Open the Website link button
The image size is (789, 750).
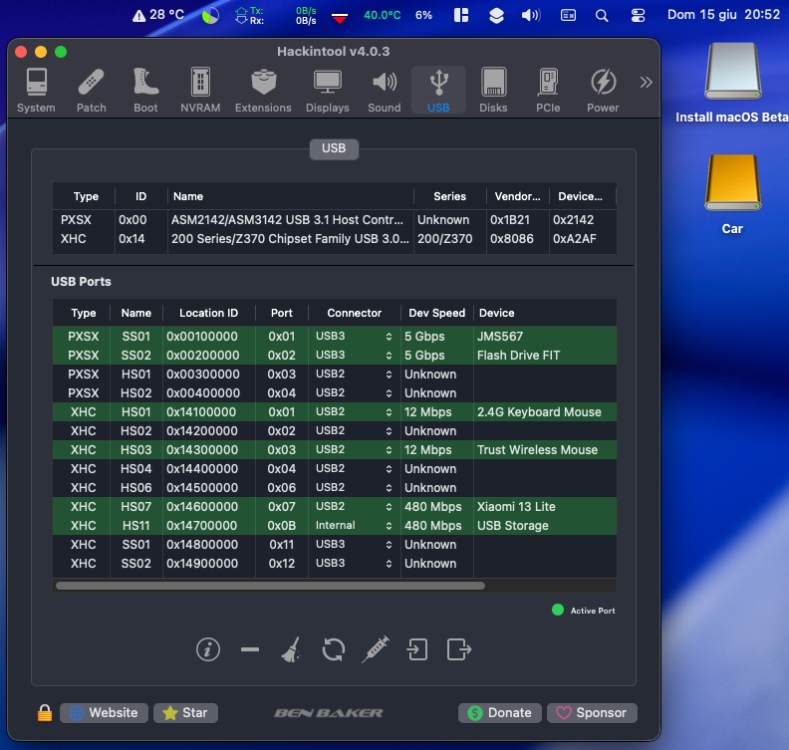(104, 713)
